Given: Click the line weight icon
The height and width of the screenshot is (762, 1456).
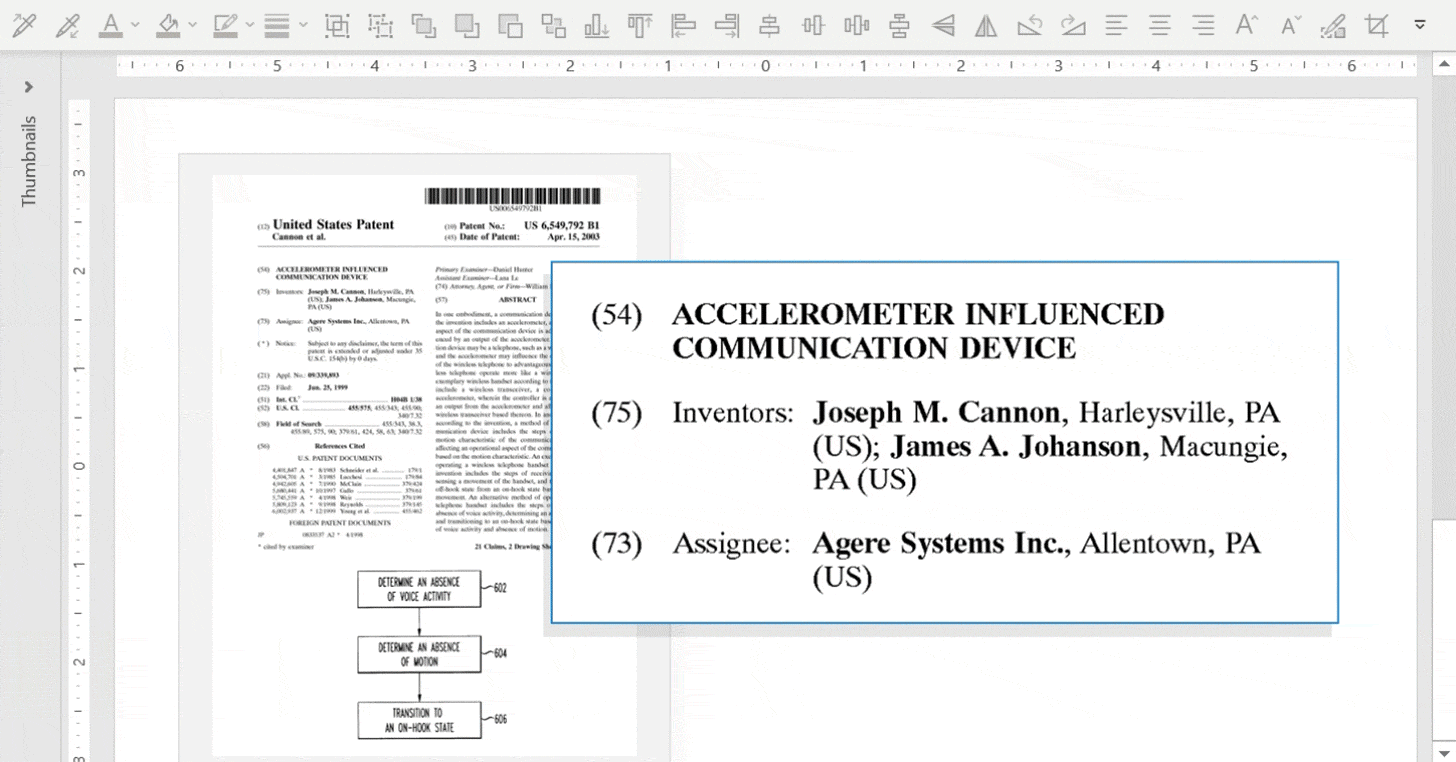Looking at the screenshot, I should (277, 25).
